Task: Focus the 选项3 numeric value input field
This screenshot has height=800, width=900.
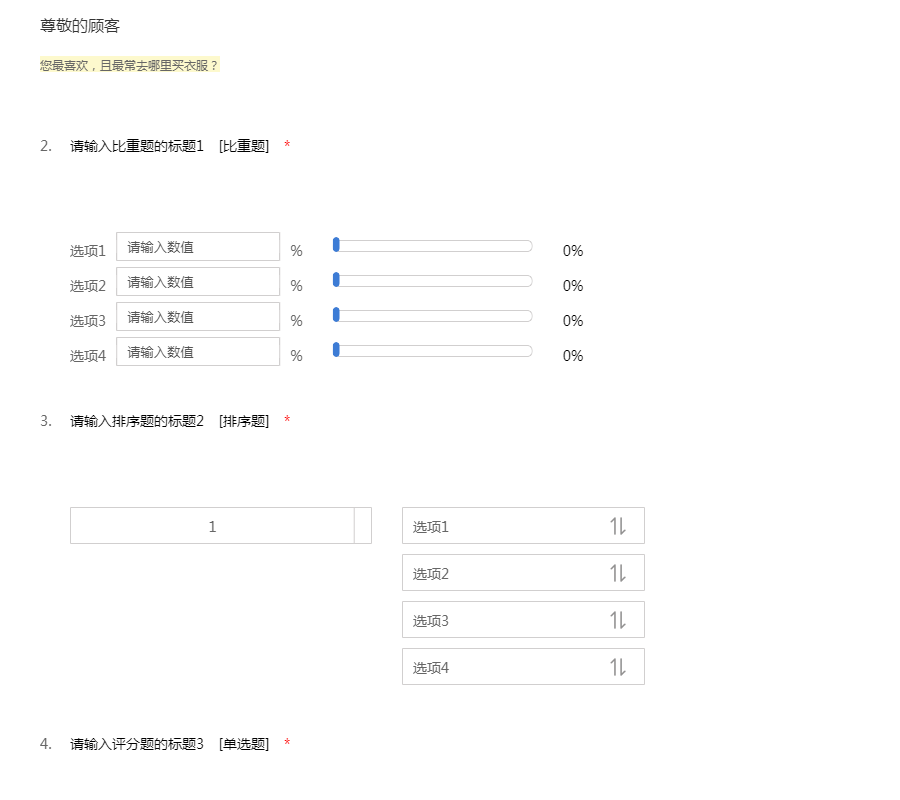Action: [198, 317]
